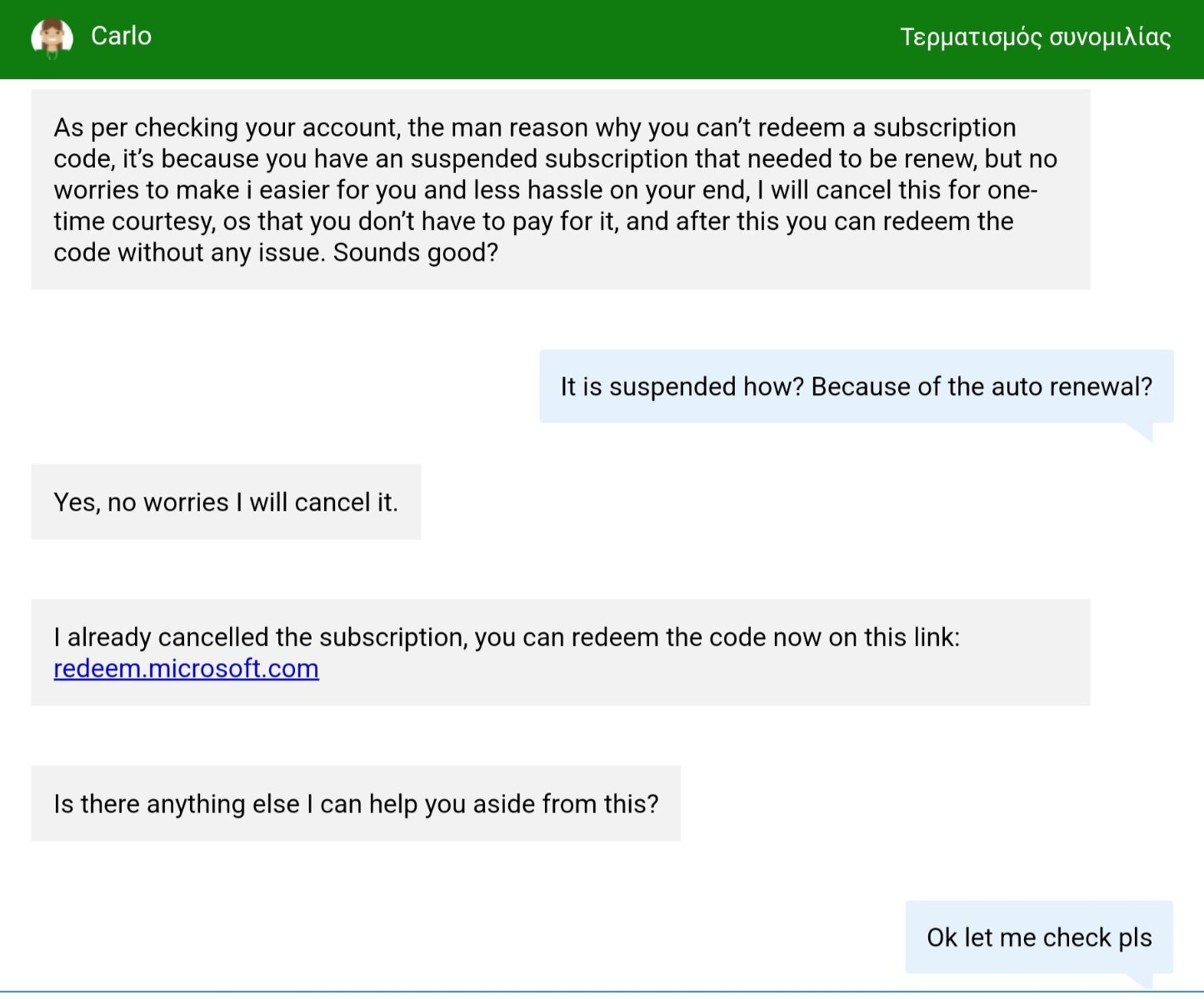This screenshot has width=1204, height=1000.
Task: Select the 'I already cancelled the subscription' text line
Action: [x=507, y=637]
